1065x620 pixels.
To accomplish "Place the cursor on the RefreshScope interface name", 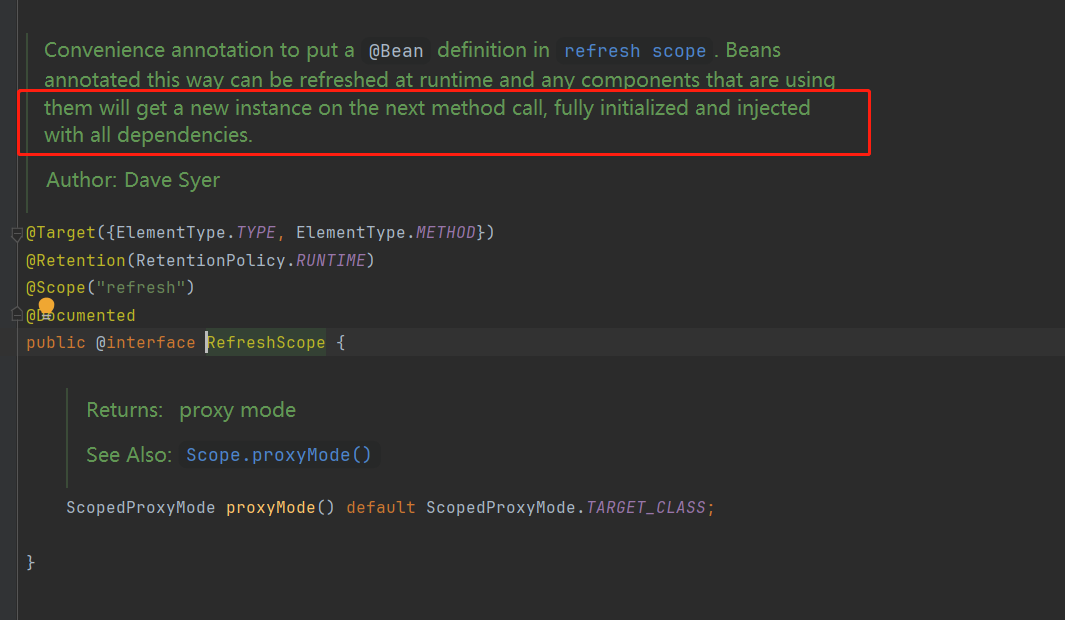I will coord(266,343).
